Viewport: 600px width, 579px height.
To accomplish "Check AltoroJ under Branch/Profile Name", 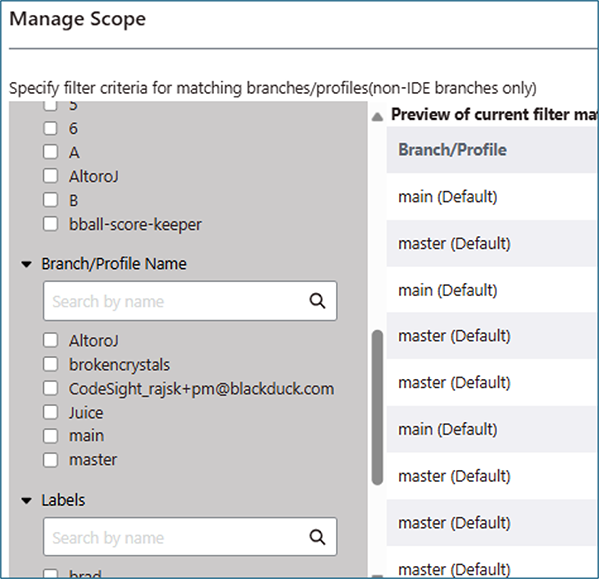I will pyautogui.click(x=50, y=341).
